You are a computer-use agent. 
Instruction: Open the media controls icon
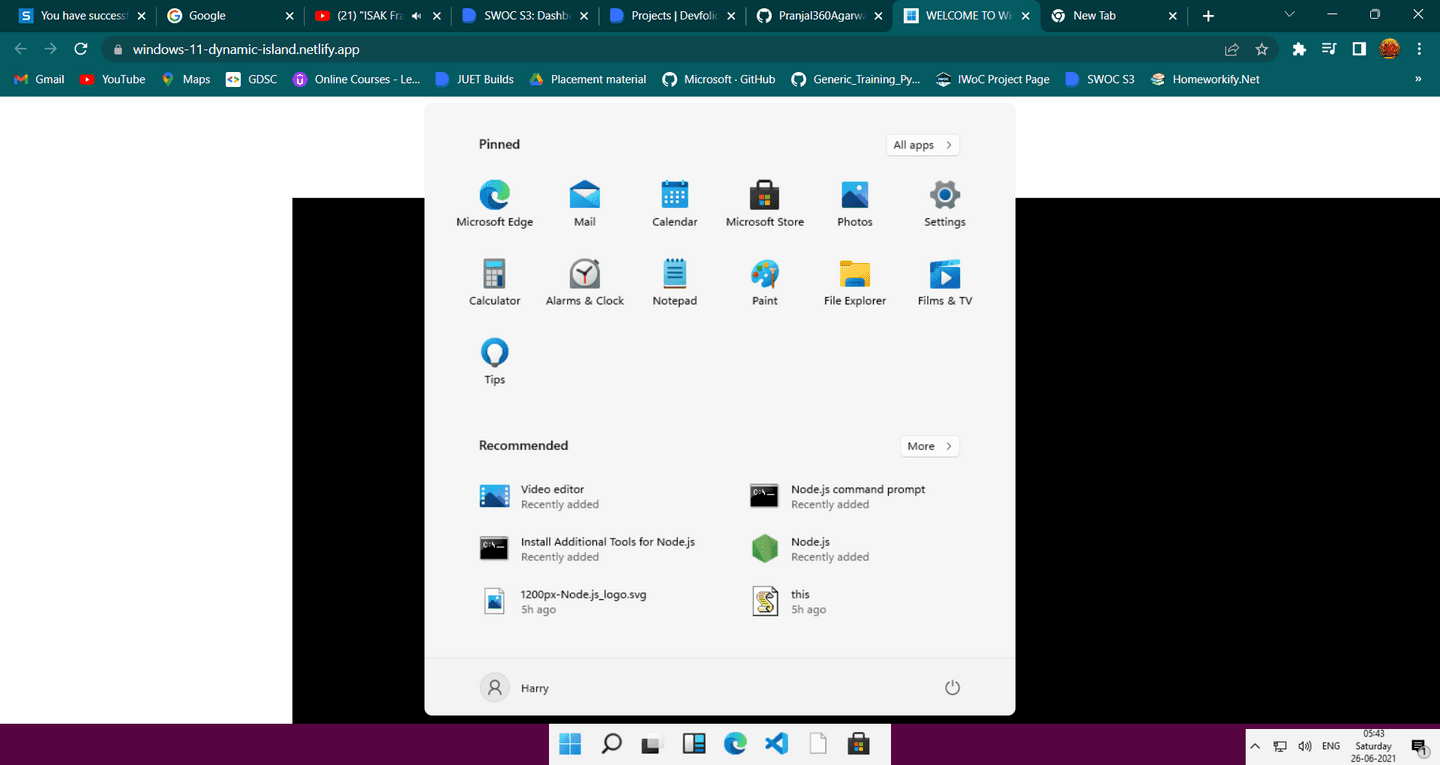(1329, 49)
